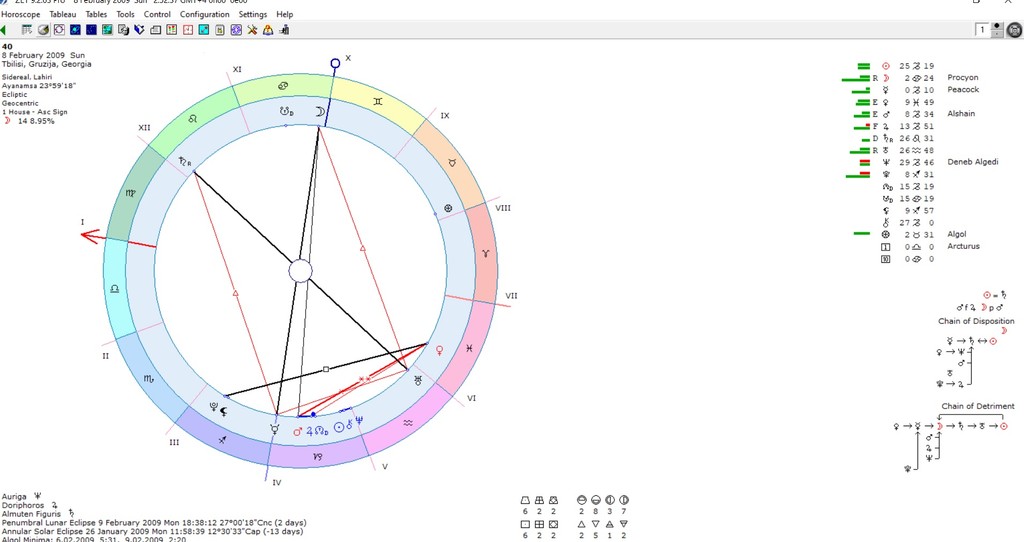Select Arcturus star label
Image resolution: width=1024 pixels, height=542 pixels.
[x=963, y=247]
